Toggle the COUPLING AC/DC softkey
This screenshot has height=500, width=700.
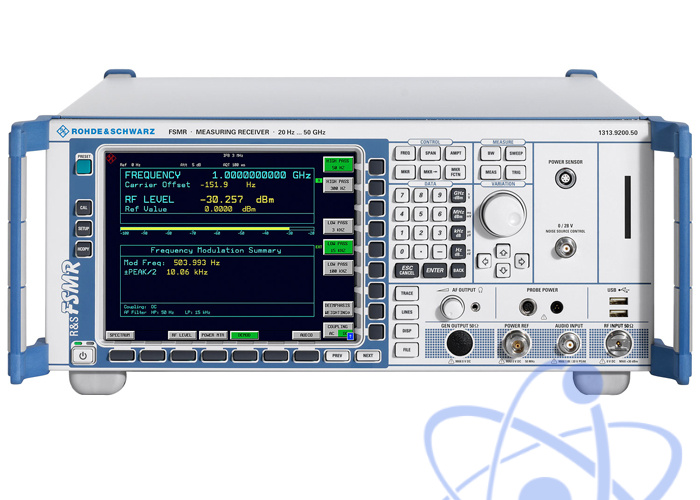pyautogui.click(x=336, y=329)
